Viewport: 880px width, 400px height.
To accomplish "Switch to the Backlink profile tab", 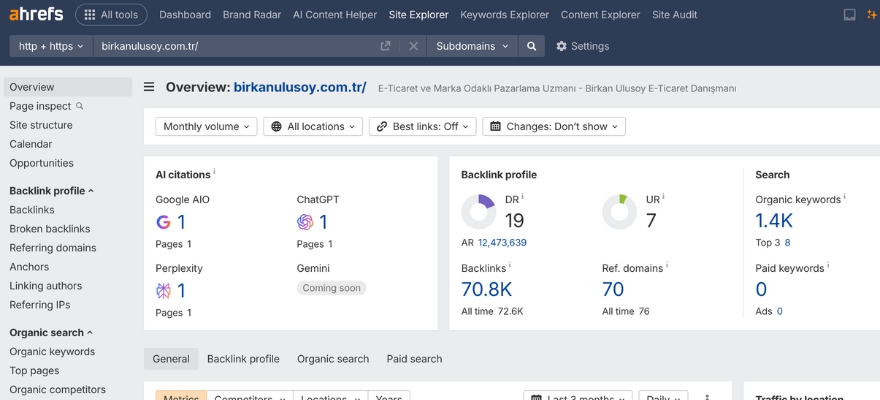I will pyautogui.click(x=243, y=359).
